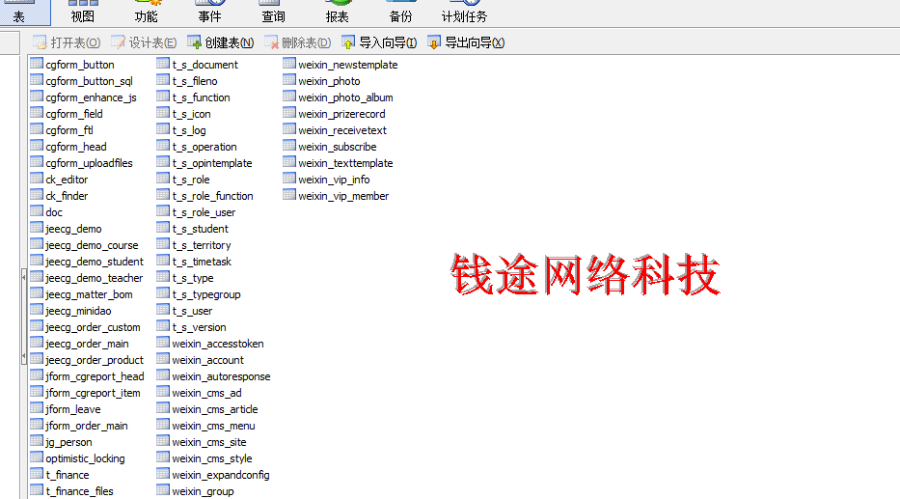Select the weixin_expandconfig table name

coord(220,475)
